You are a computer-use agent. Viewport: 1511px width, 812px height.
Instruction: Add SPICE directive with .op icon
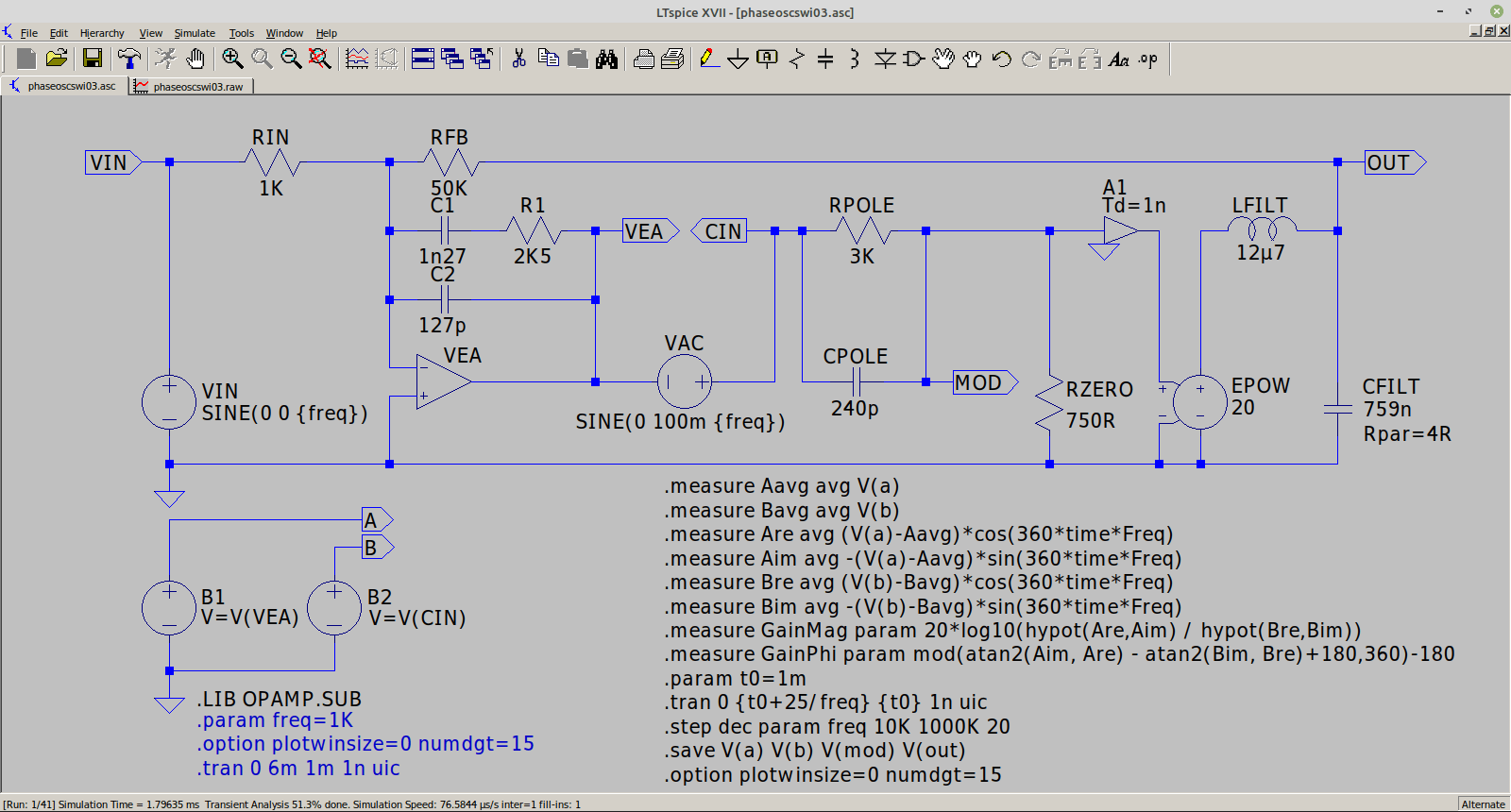[1148, 59]
